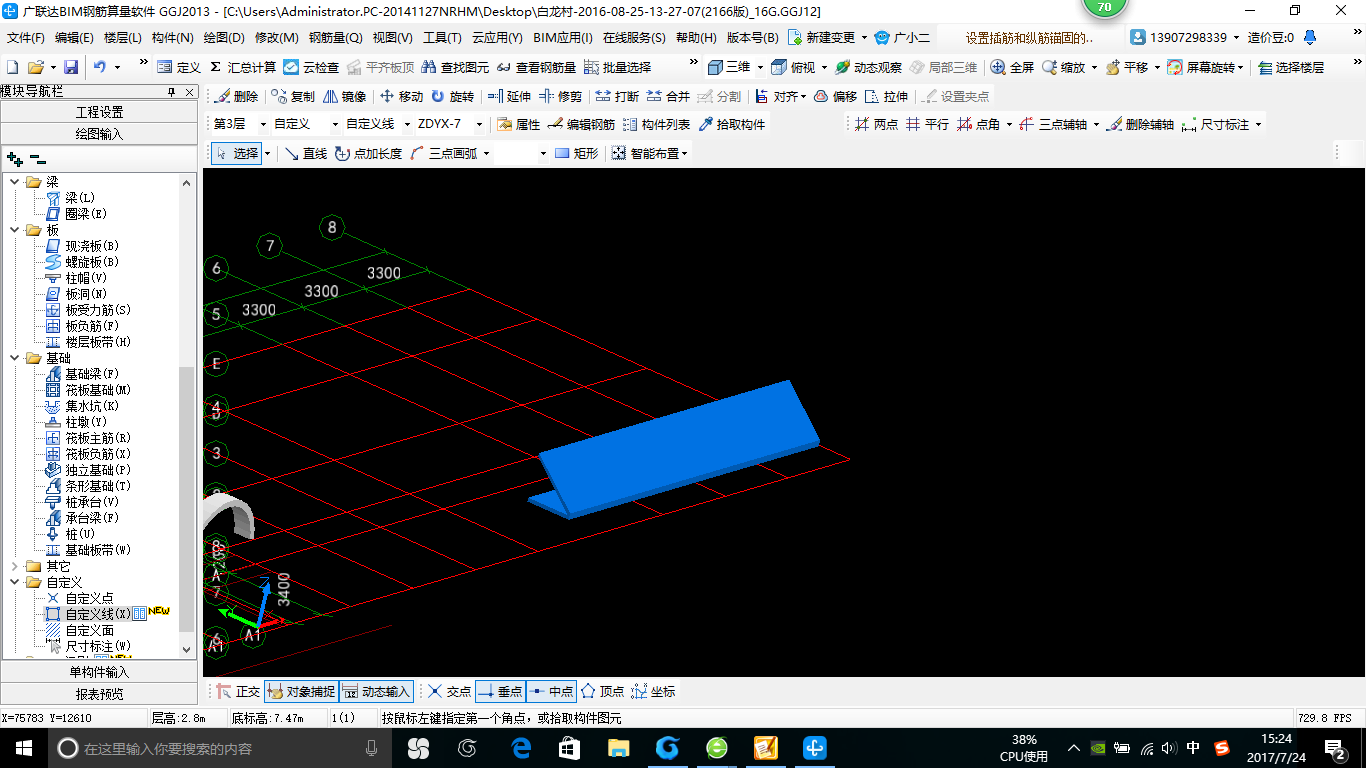Click 全屏 (full screen) view
Image resolution: width=1366 pixels, height=768 pixels.
[x=1012, y=67]
